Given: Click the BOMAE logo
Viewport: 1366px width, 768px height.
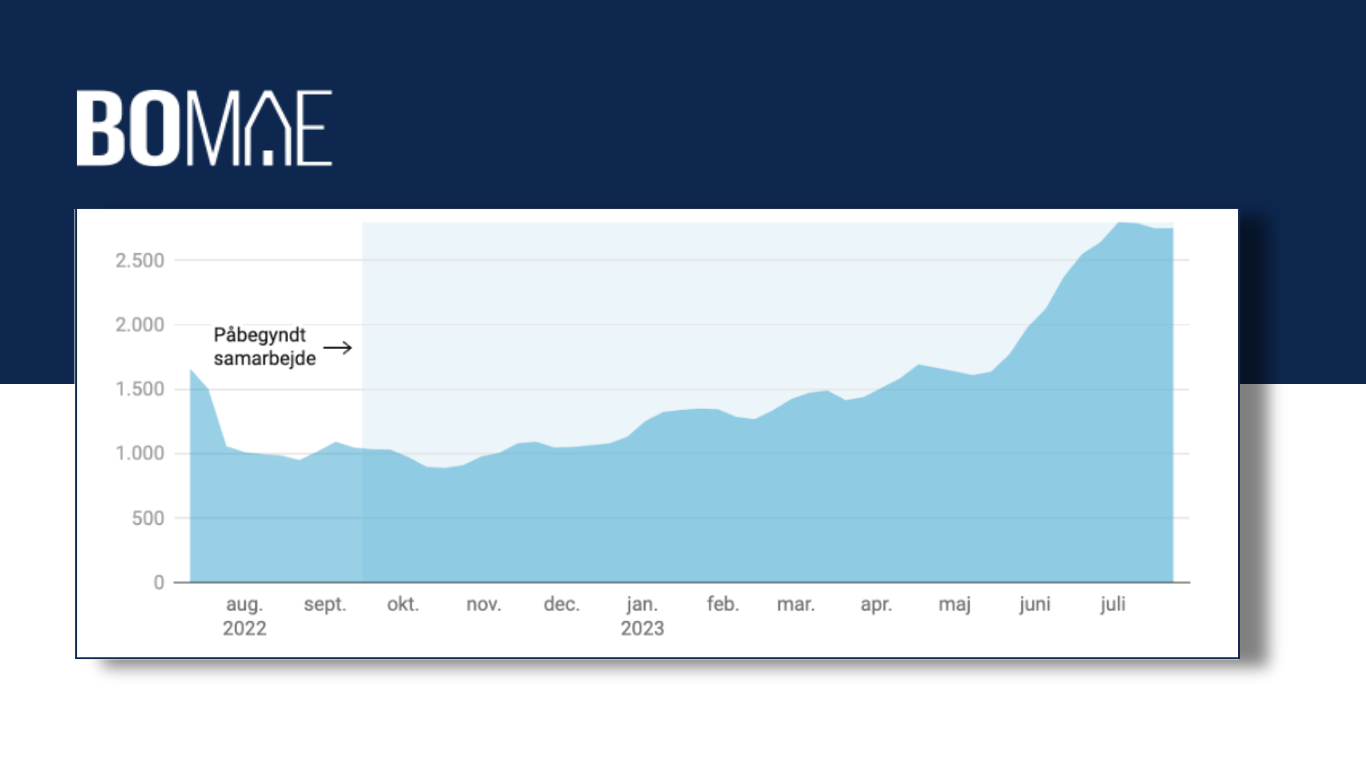Looking at the screenshot, I should click(x=204, y=128).
